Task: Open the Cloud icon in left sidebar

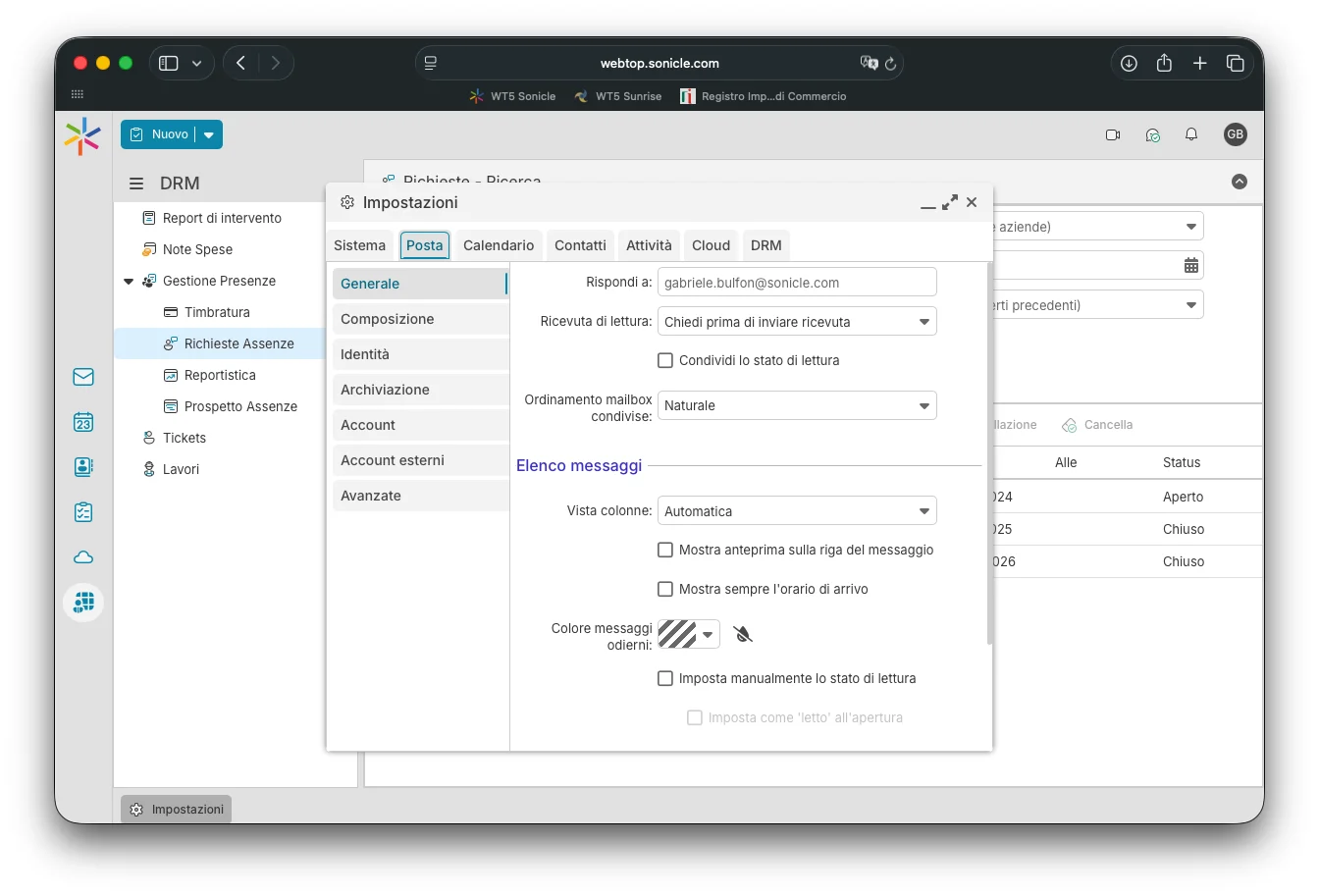Action: pos(83,557)
